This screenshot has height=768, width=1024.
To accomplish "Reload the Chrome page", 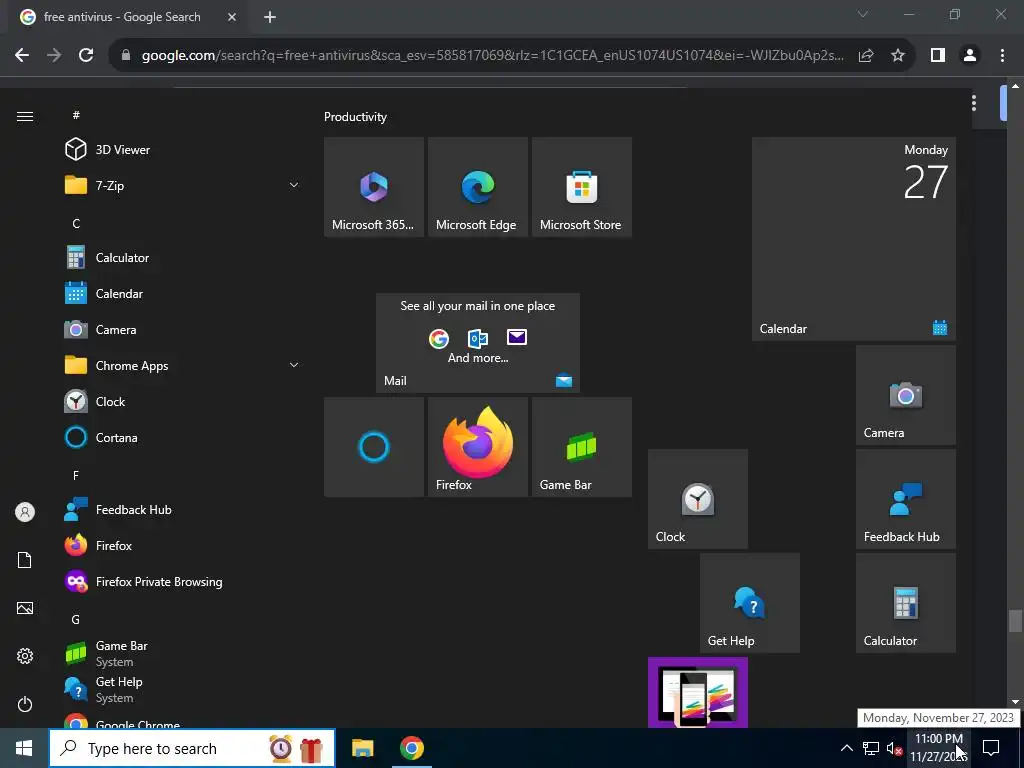I will pos(86,56).
